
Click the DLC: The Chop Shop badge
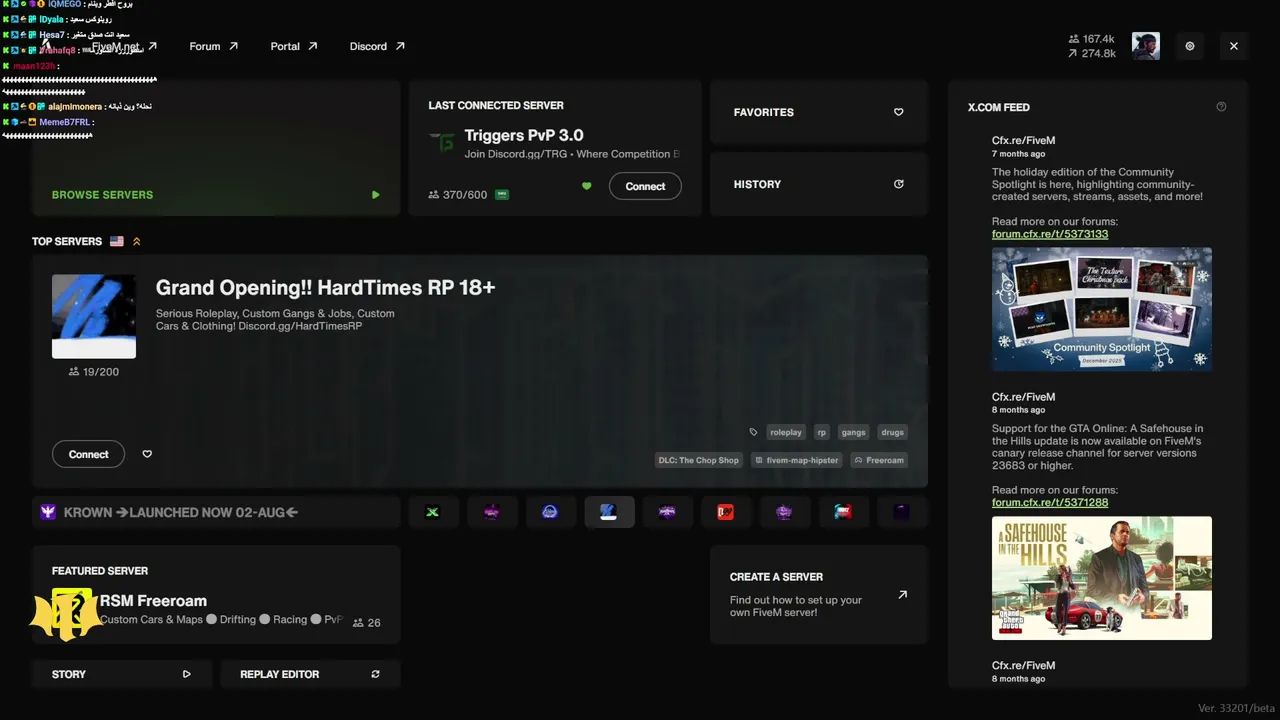click(698, 460)
